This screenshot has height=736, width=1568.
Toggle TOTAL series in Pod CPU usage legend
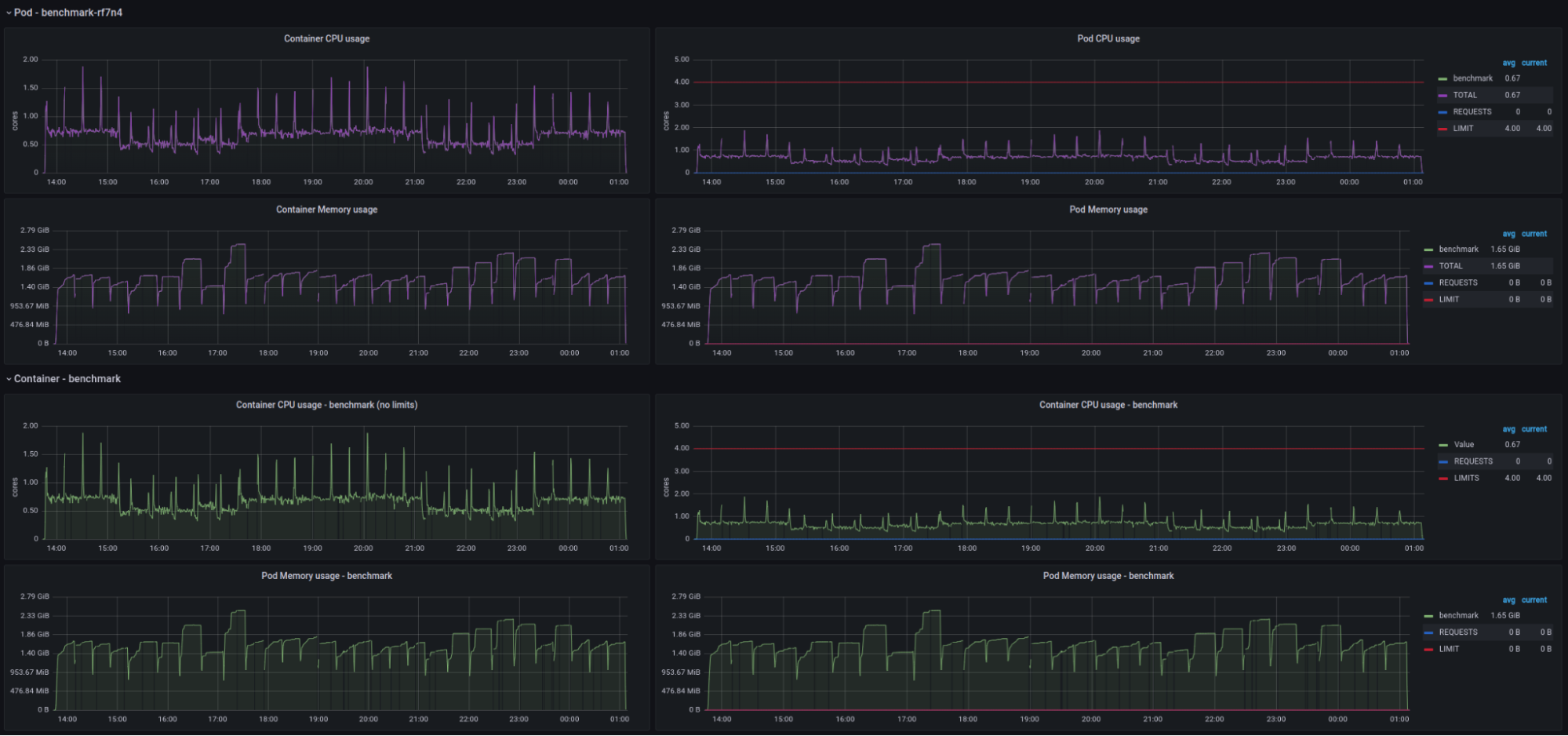(x=1464, y=95)
